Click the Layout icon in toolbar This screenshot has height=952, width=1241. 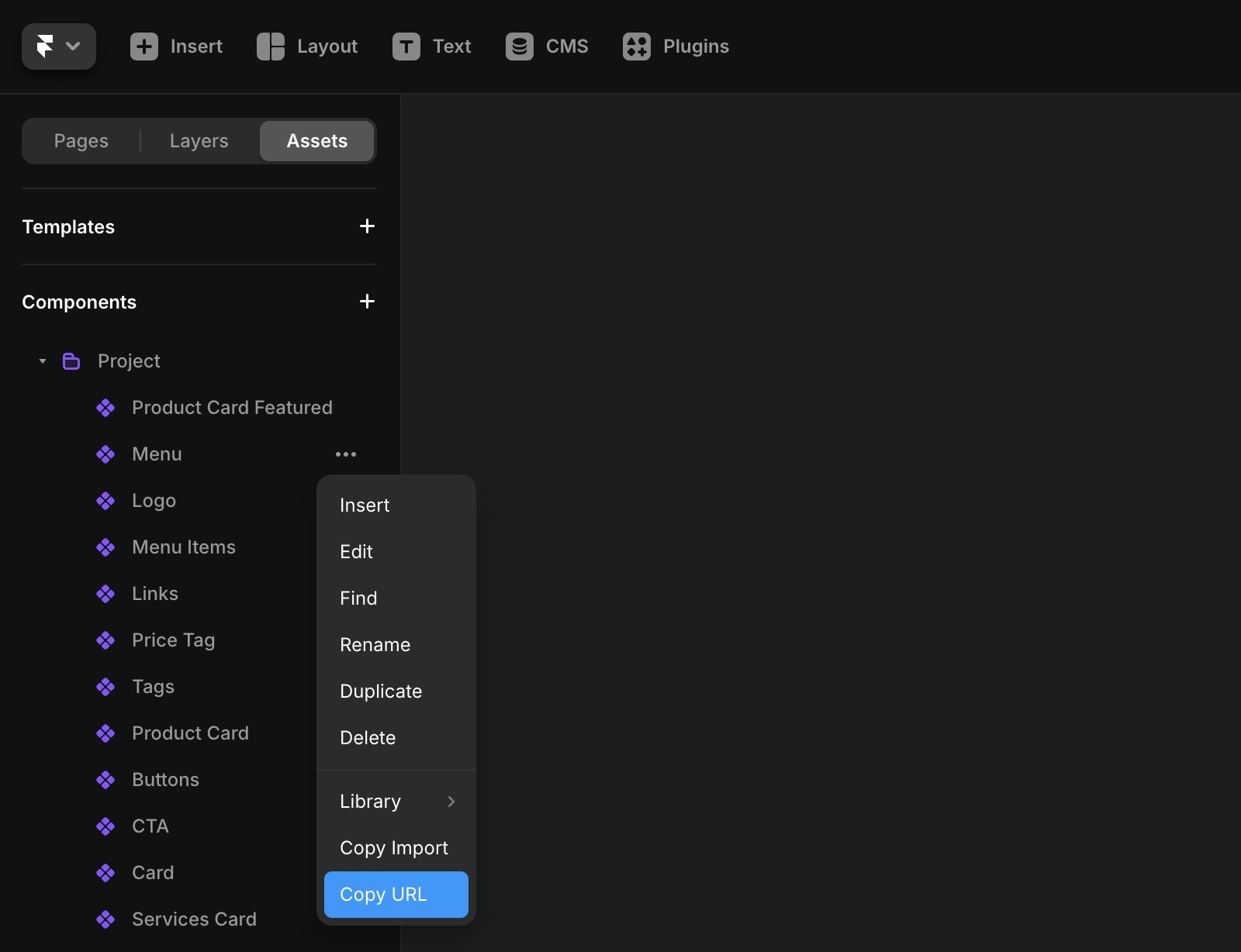271,47
